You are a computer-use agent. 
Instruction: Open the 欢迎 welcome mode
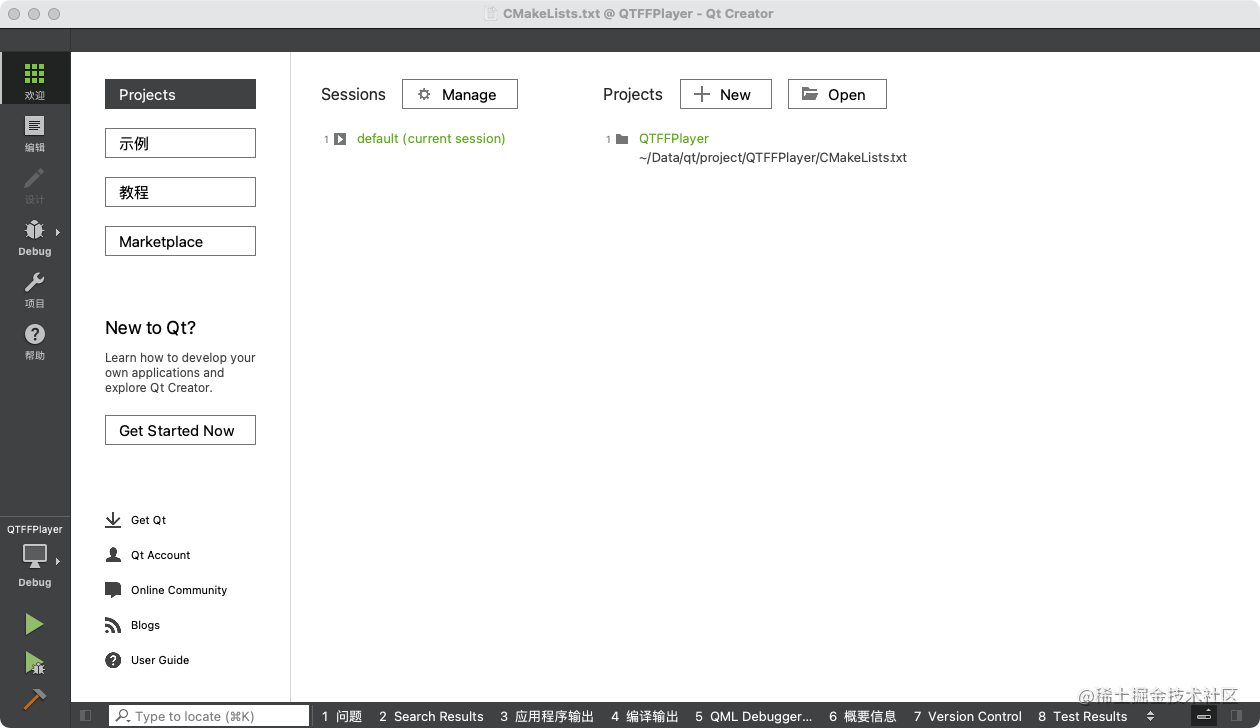pos(35,78)
